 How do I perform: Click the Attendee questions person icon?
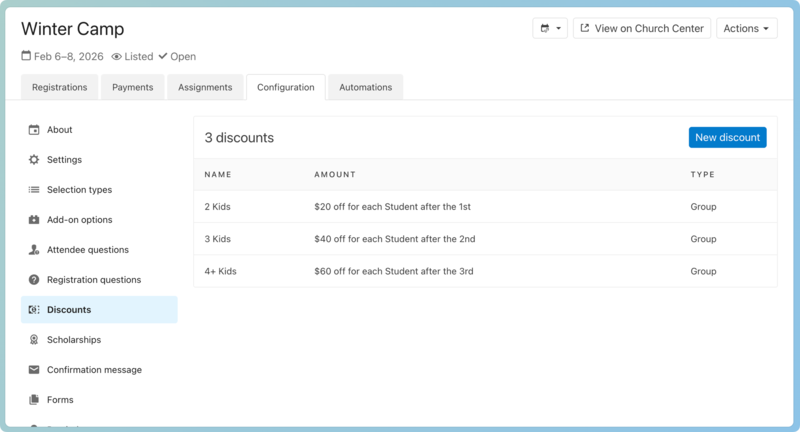pos(34,250)
